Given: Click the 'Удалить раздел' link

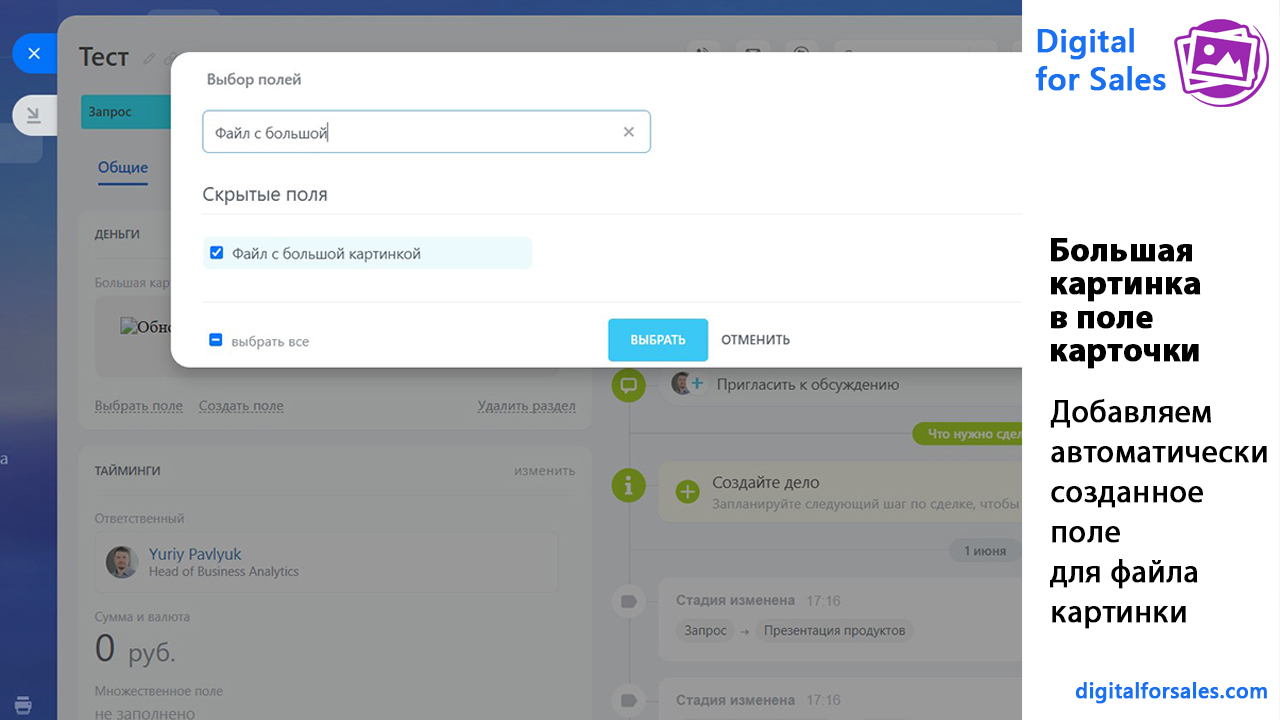Looking at the screenshot, I should [526, 406].
